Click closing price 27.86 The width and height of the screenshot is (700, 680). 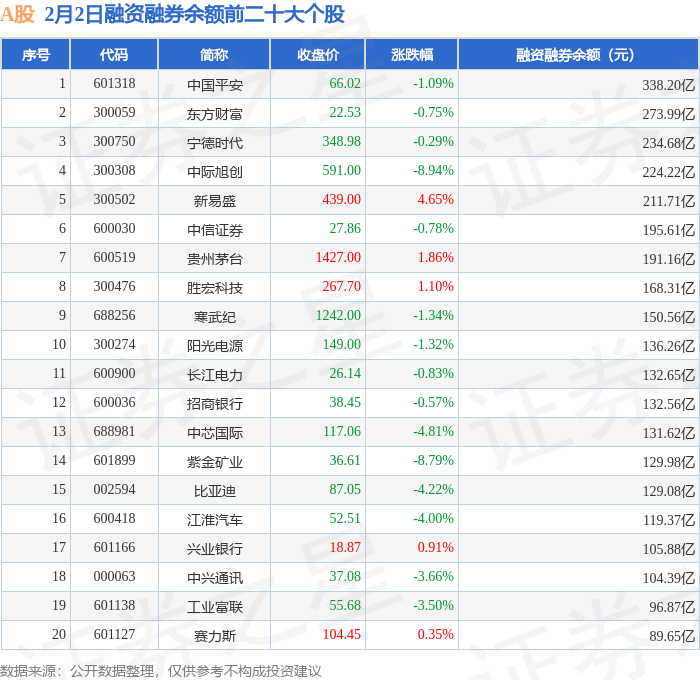pyautogui.click(x=345, y=229)
